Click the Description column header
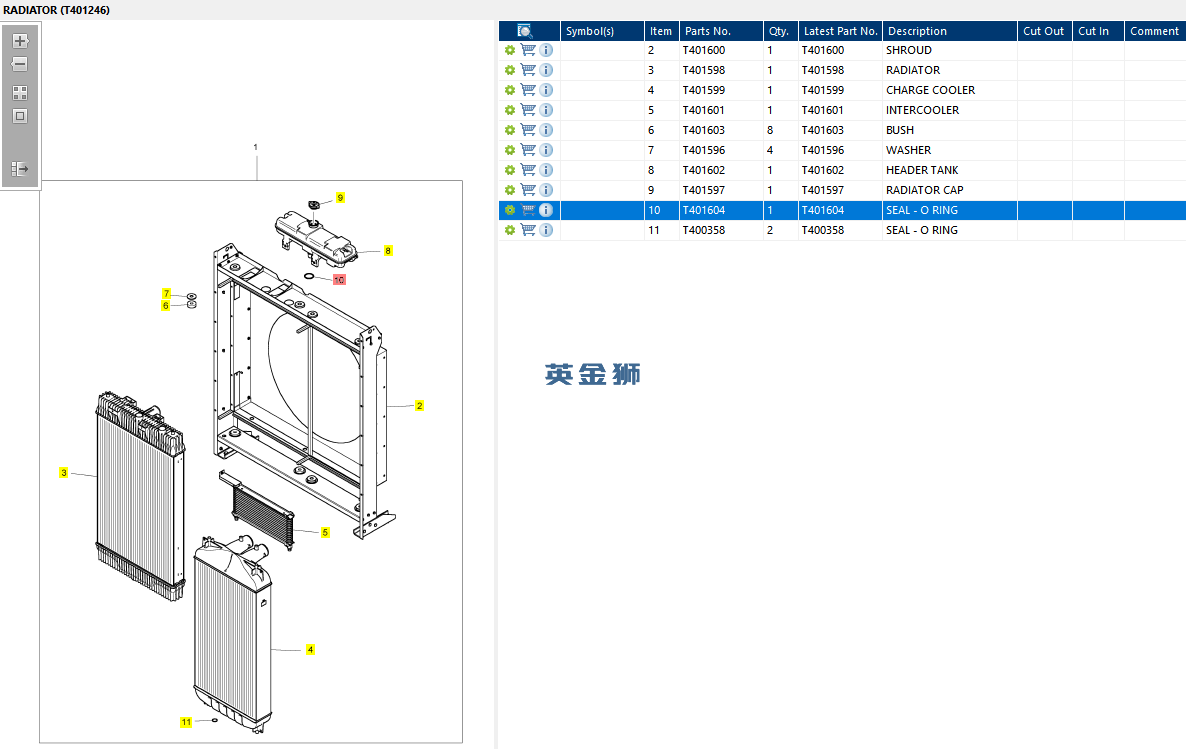Screen dimensions: 1186x749 click(x=949, y=31)
